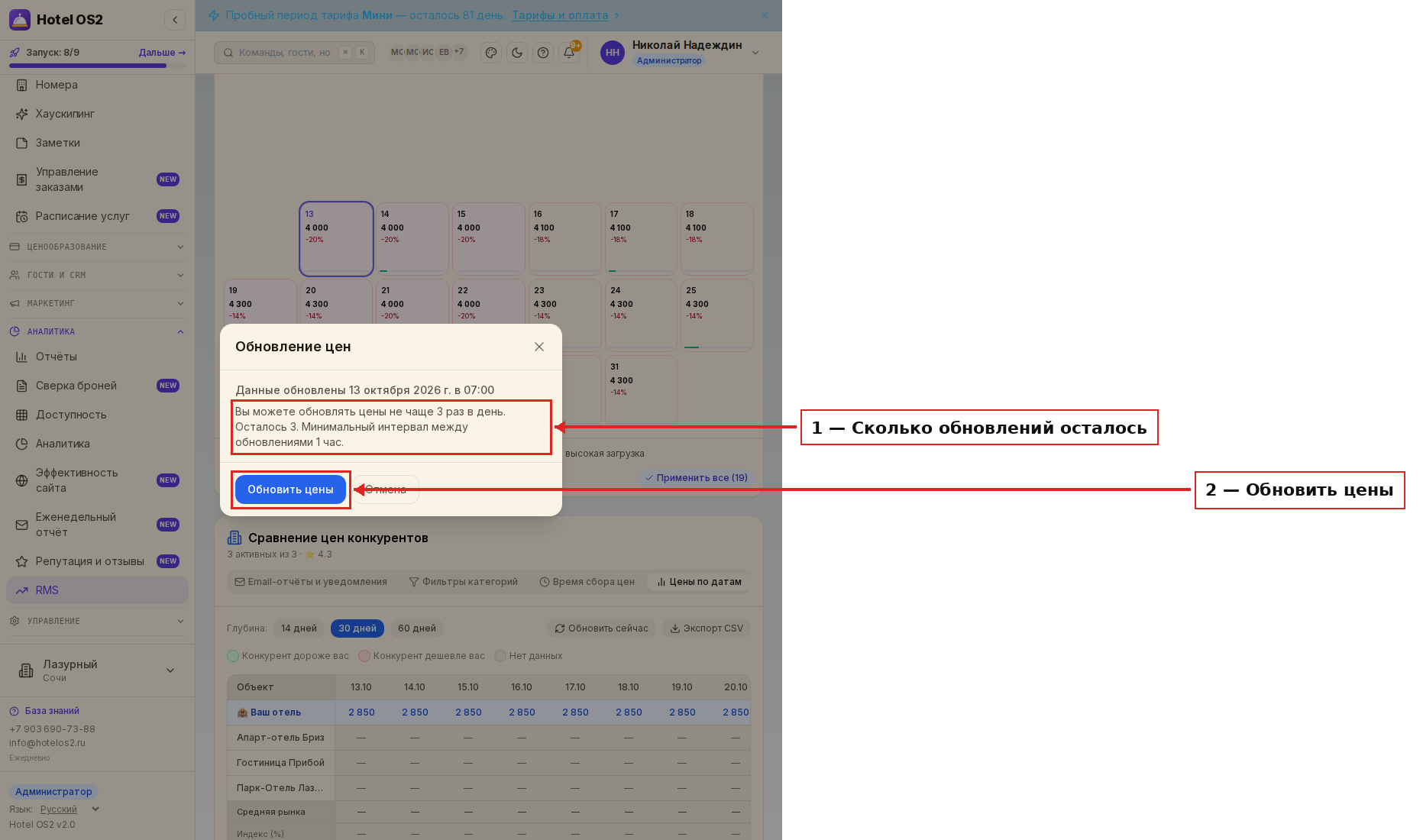The image size is (1423, 840).
Task: Open Еженедельный отчёт in sidebar
Action: point(97,525)
